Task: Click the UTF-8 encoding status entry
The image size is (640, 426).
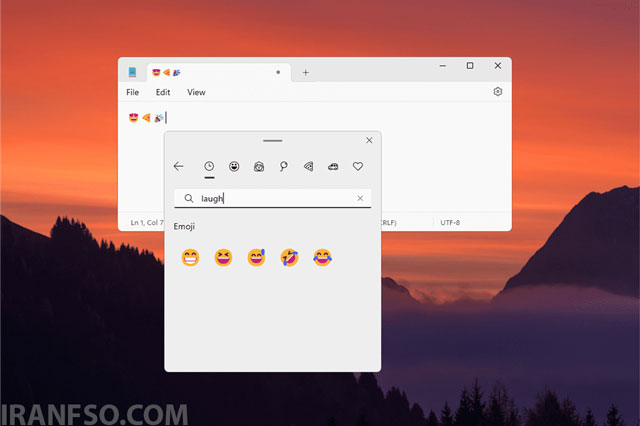Action: pos(450,222)
